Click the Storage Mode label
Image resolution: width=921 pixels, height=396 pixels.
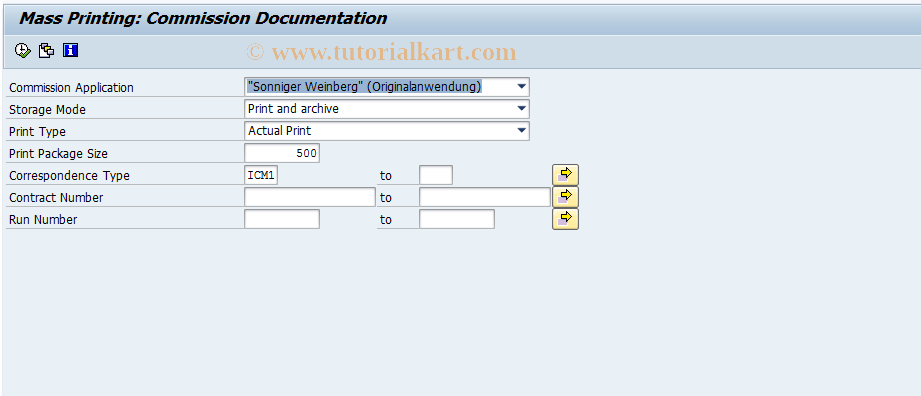click(x=47, y=109)
